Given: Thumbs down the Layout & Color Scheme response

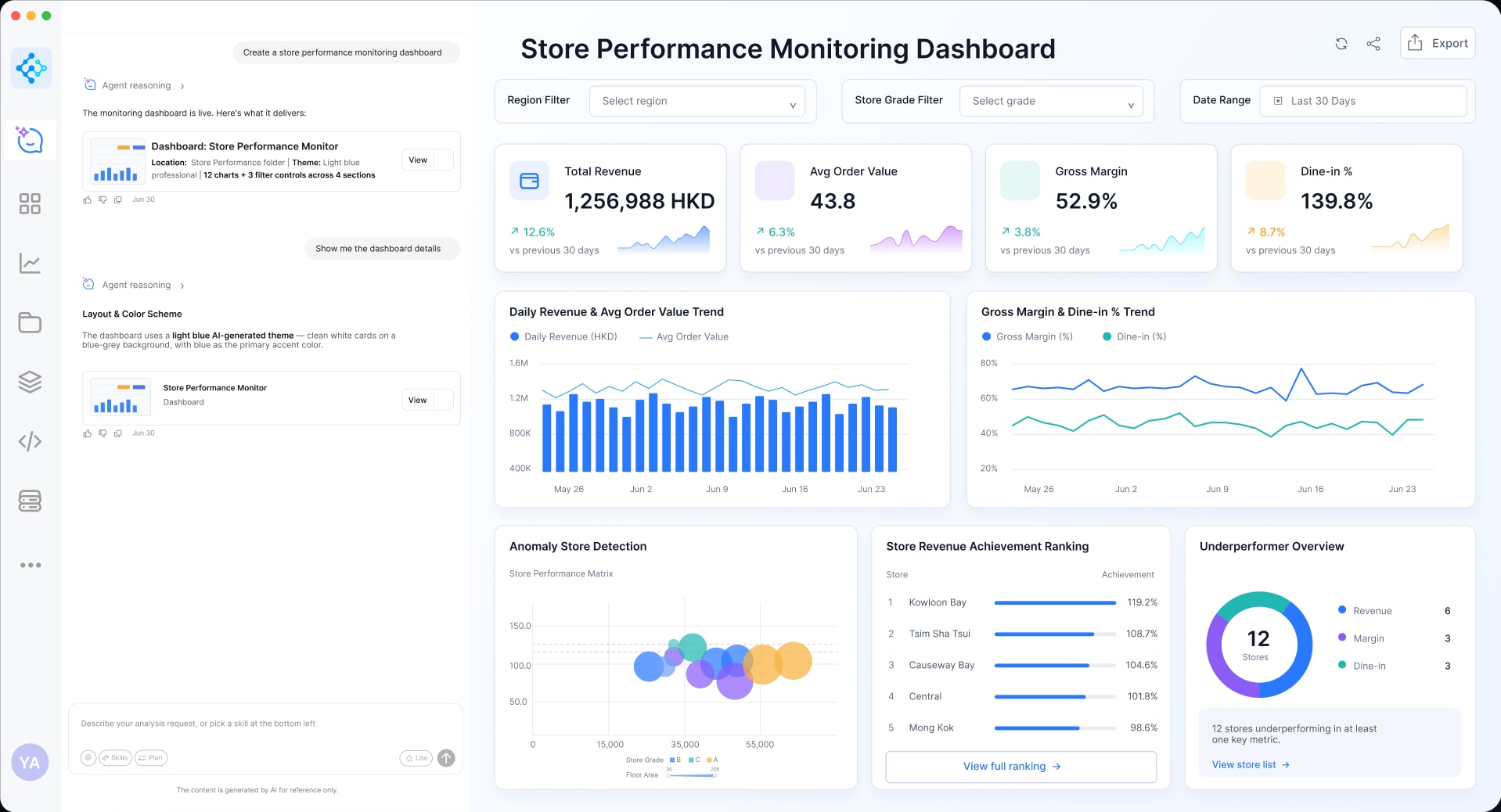Looking at the screenshot, I should click(x=103, y=433).
